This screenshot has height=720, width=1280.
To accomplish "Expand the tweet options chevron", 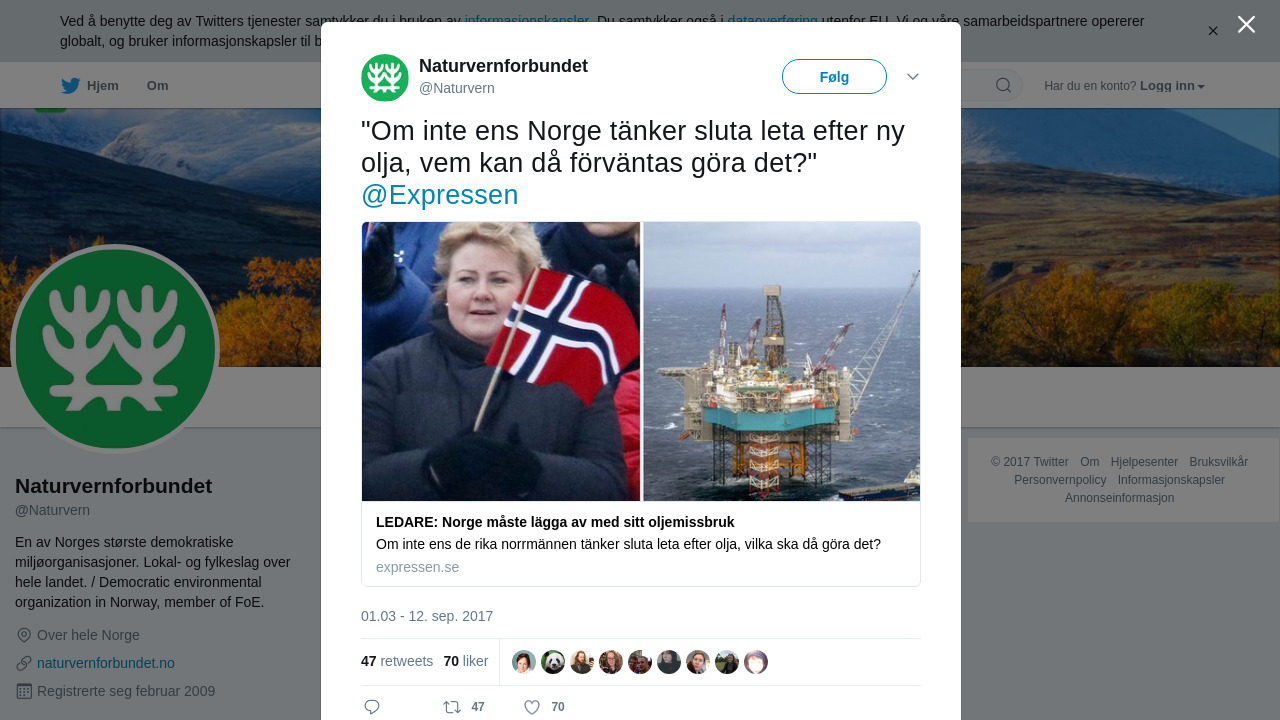I will [x=913, y=77].
